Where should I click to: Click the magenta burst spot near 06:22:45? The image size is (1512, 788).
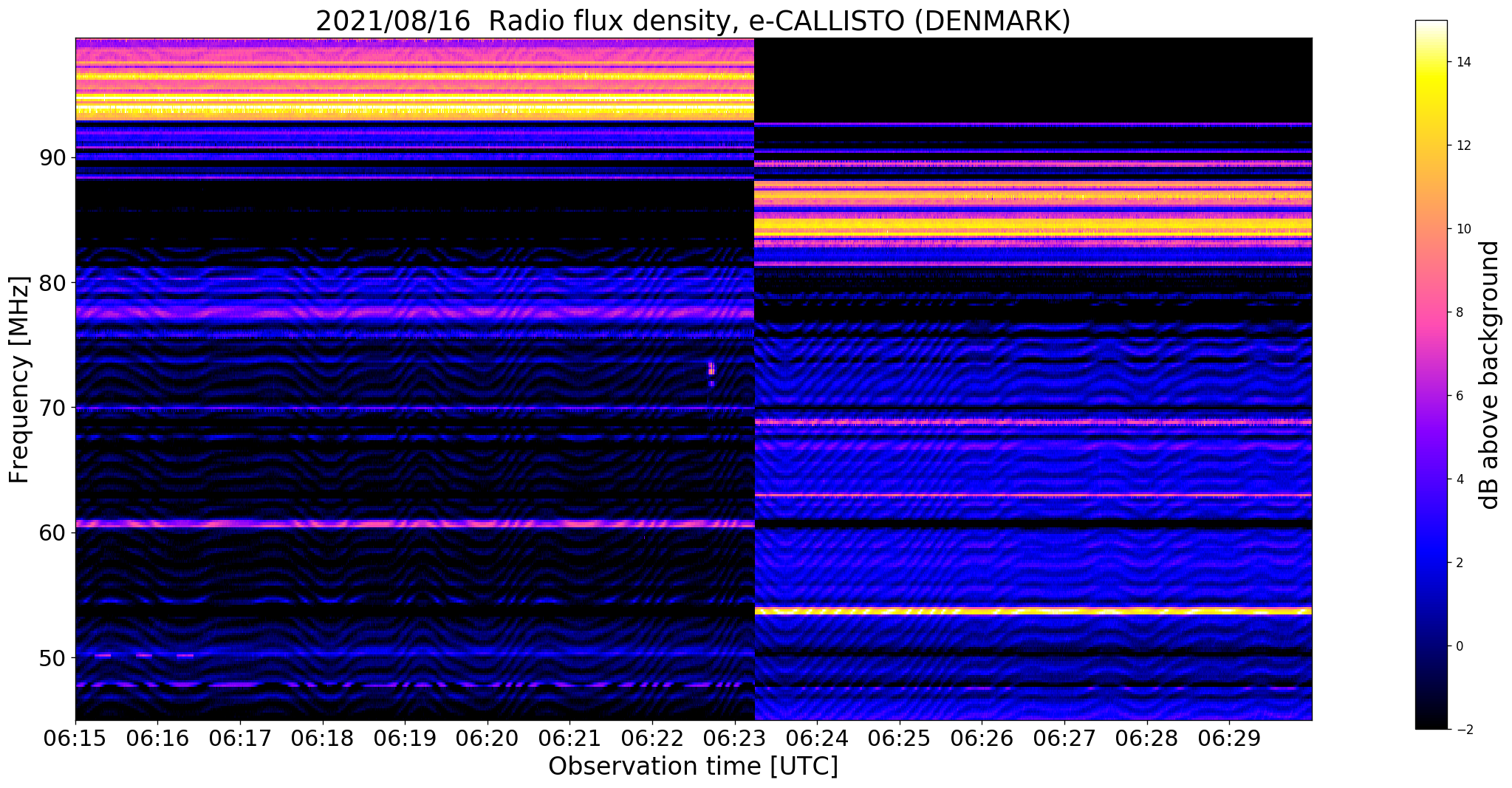click(711, 369)
